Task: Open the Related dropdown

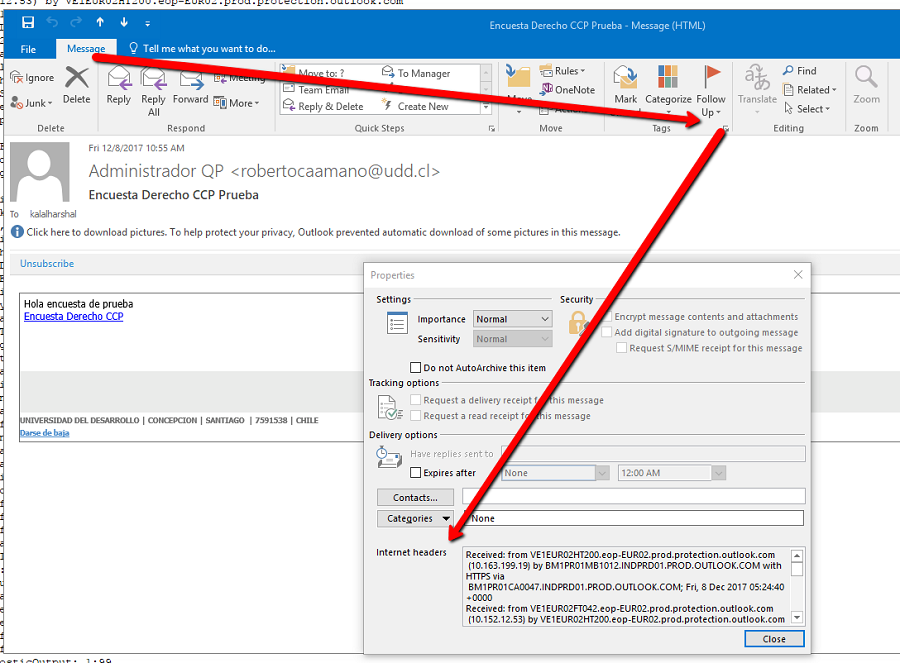Action: pyautogui.click(x=809, y=90)
